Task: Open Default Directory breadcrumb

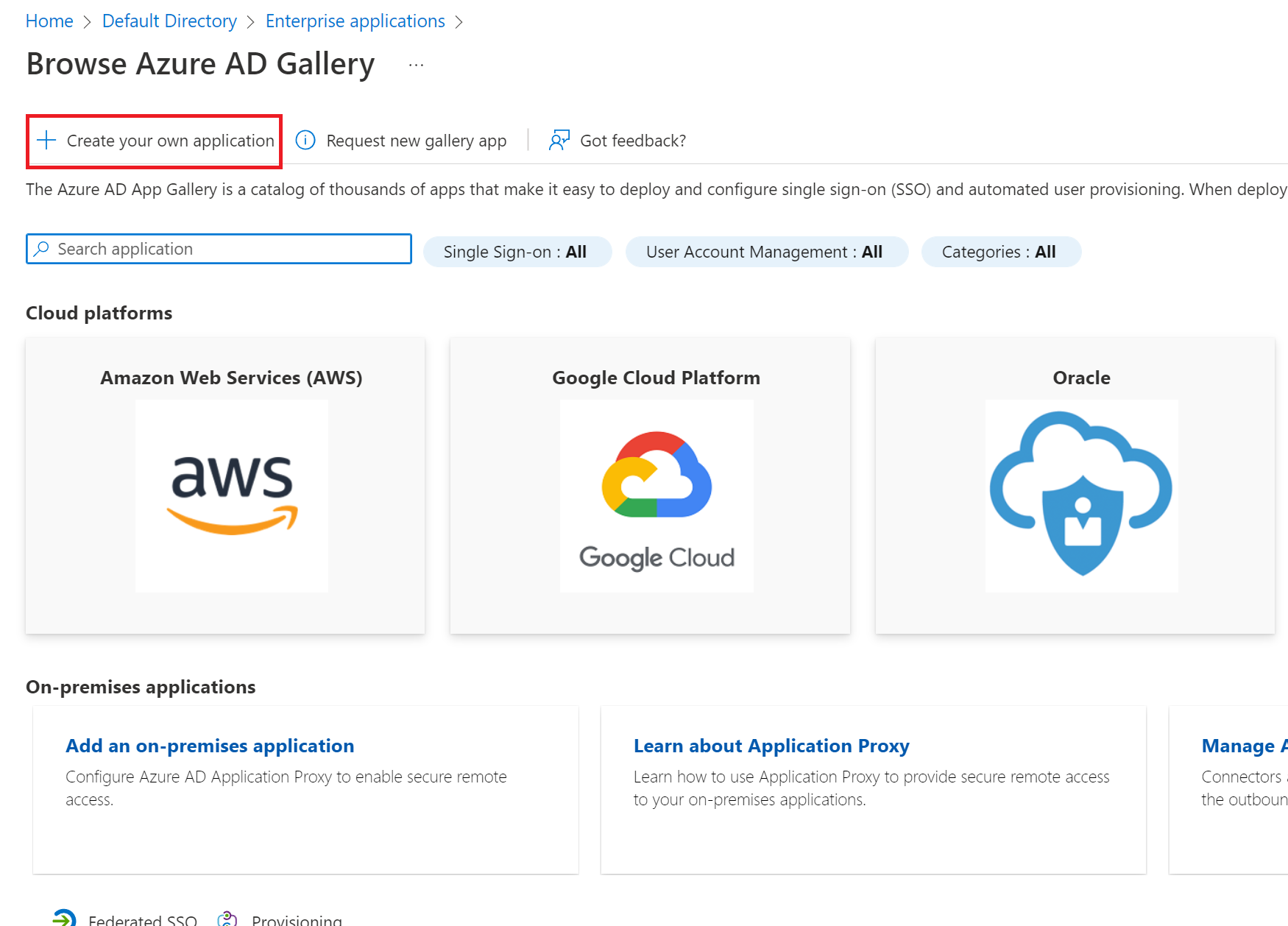Action: (169, 21)
